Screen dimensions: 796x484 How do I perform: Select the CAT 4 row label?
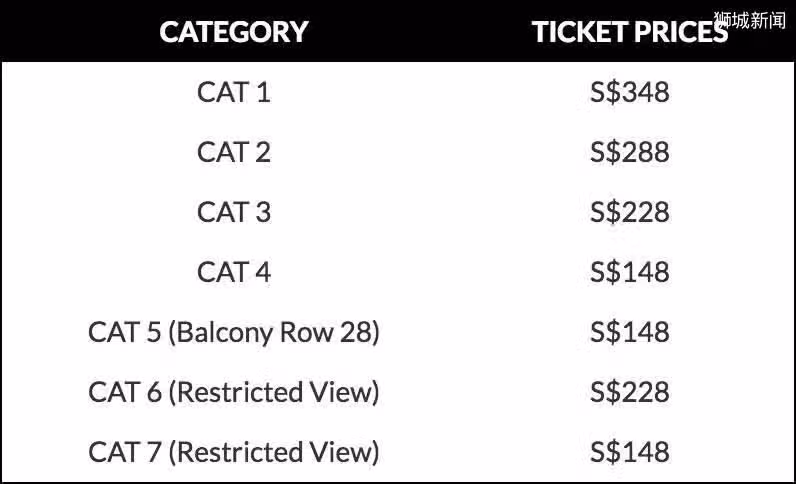pos(234,272)
